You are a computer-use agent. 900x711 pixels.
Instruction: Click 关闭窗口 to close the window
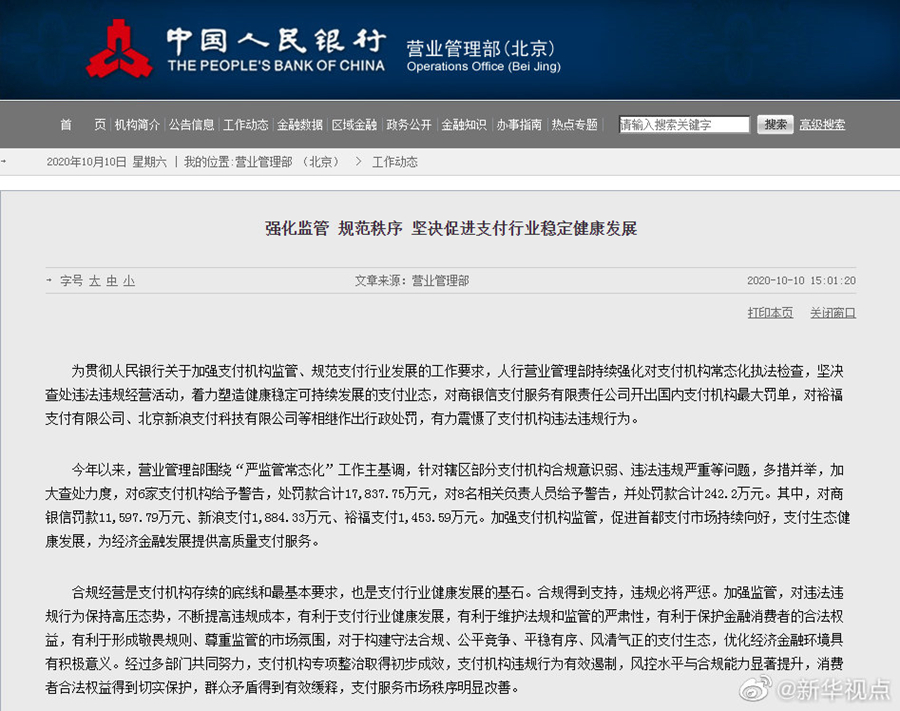click(x=833, y=313)
